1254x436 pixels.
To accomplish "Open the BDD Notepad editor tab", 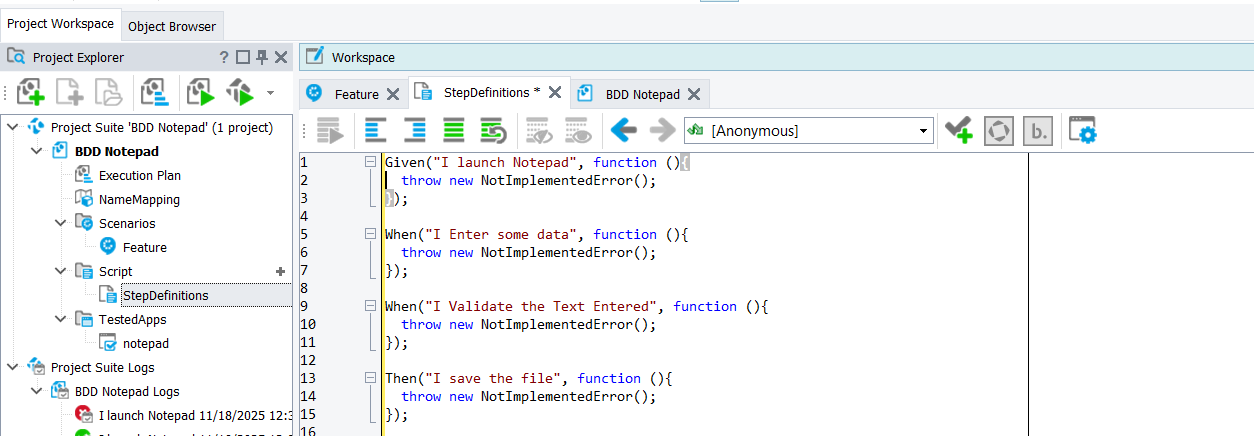I will coord(642,94).
